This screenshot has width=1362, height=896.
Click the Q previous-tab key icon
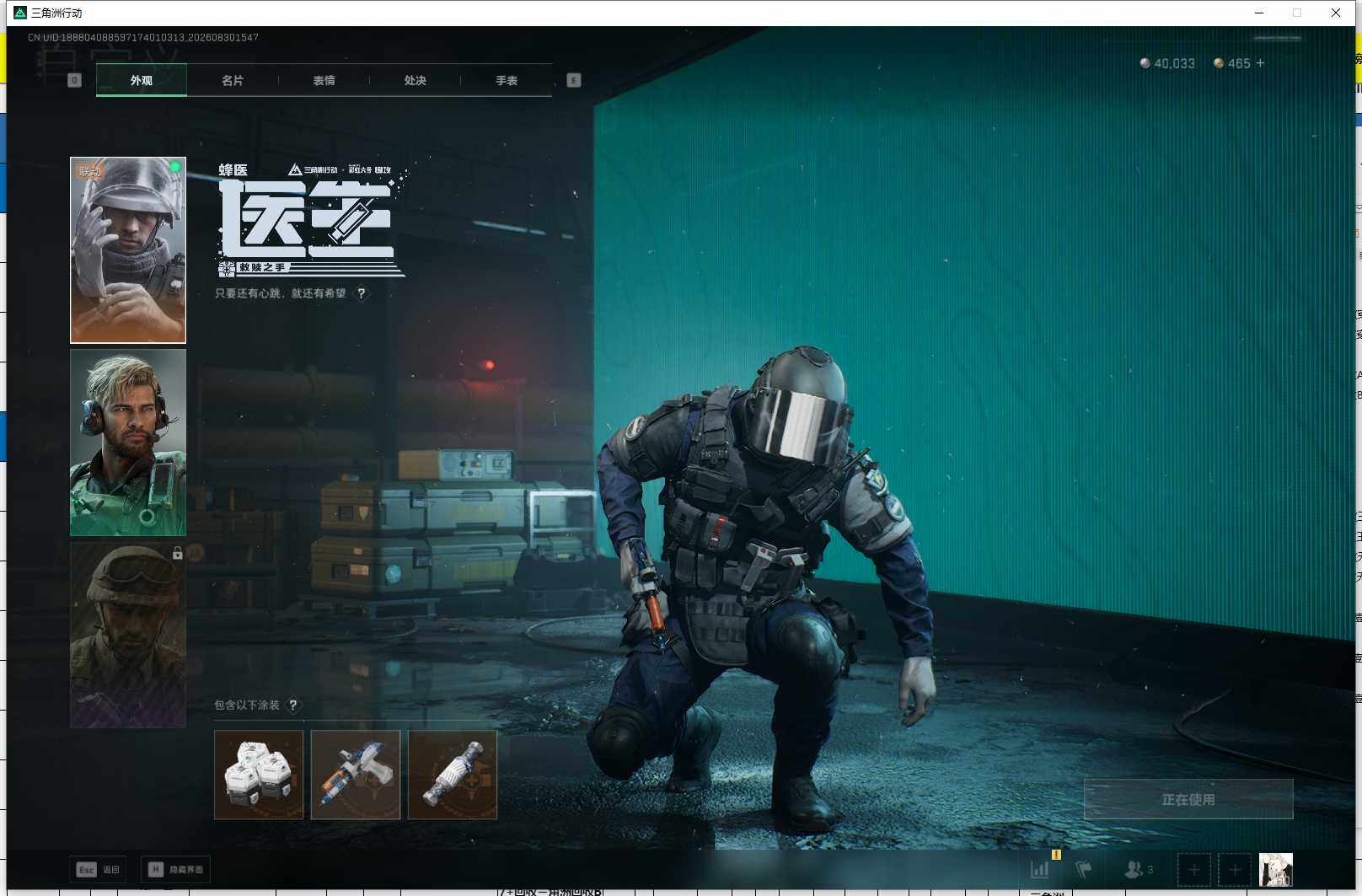coord(74,80)
